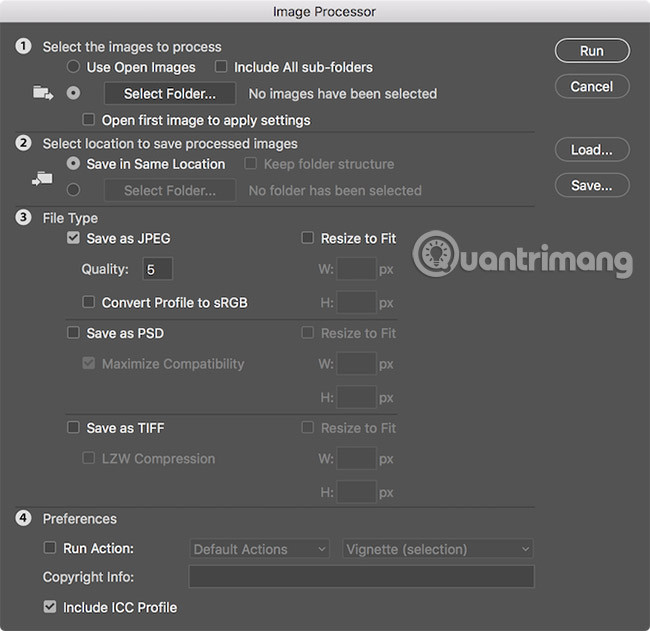Screen dimensions: 650x631
Task: Check Open first image to apply settings
Action: pos(89,120)
